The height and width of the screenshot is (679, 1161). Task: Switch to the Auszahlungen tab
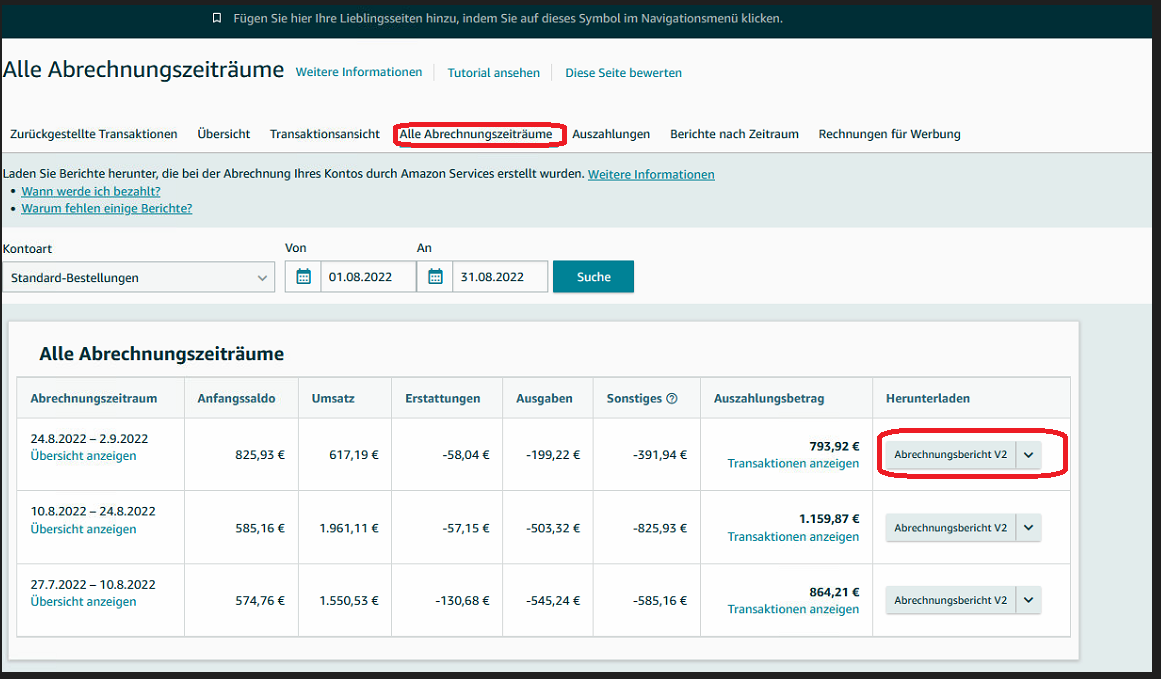(611, 134)
